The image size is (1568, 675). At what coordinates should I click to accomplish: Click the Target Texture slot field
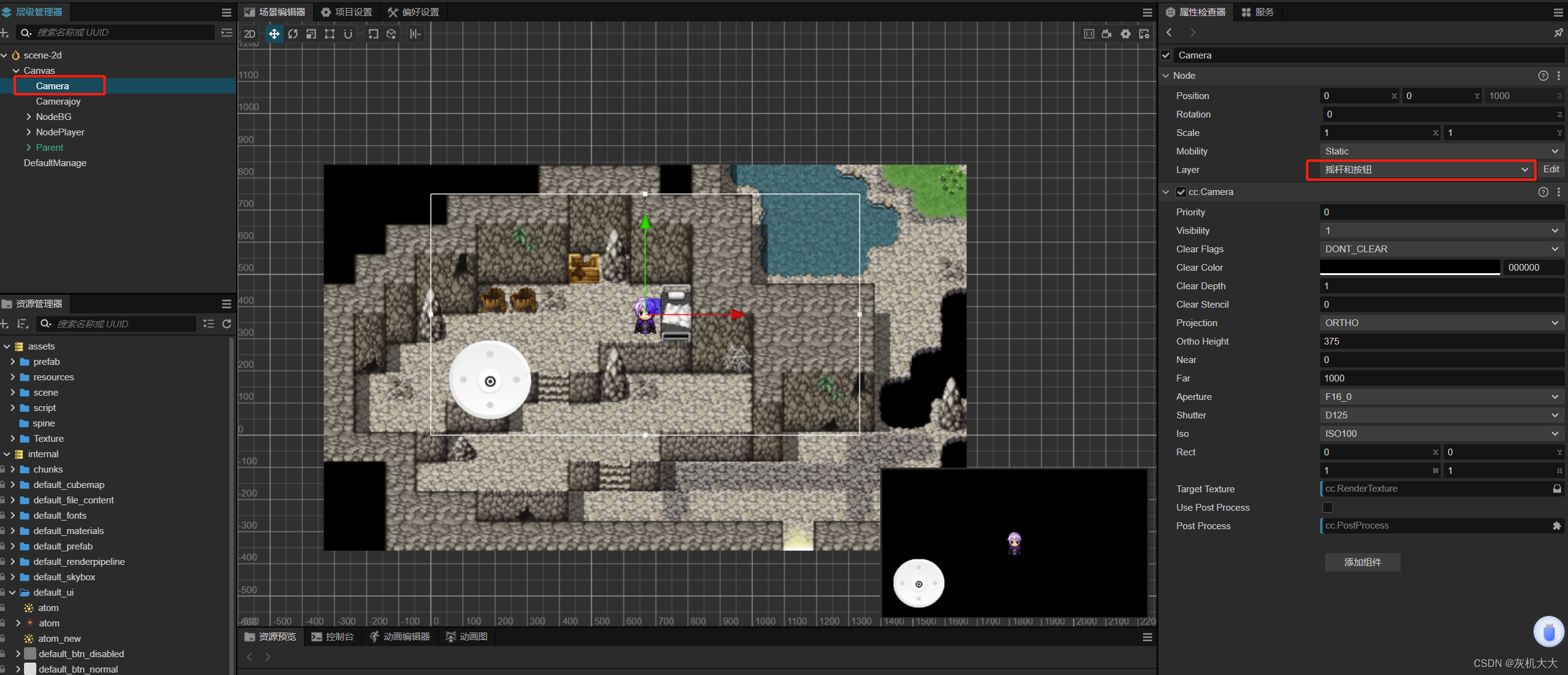click(1442, 489)
